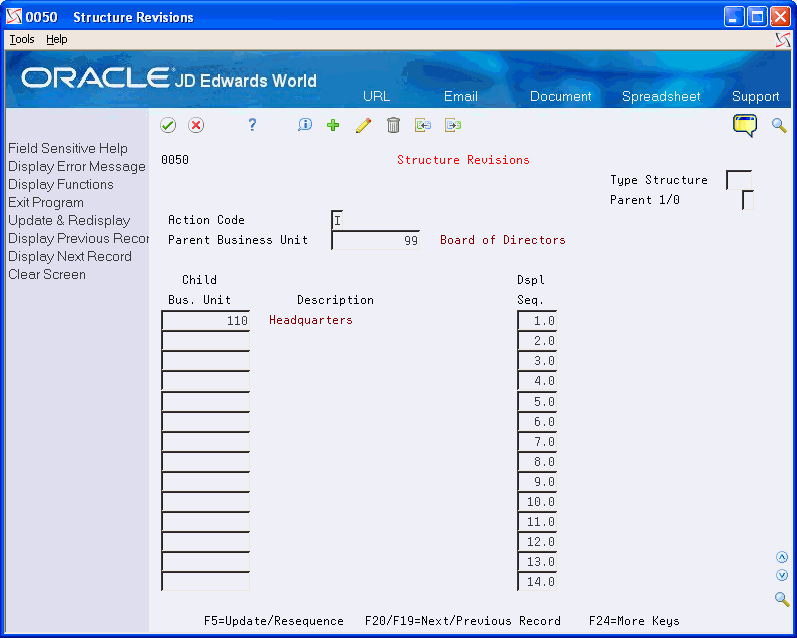797x638 pixels.
Task: Click the Dspl Seq. field showing 1.0
Action: point(537,321)
